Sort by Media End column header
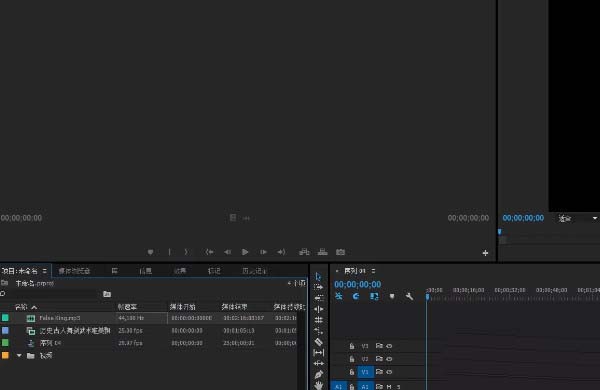 234,307
